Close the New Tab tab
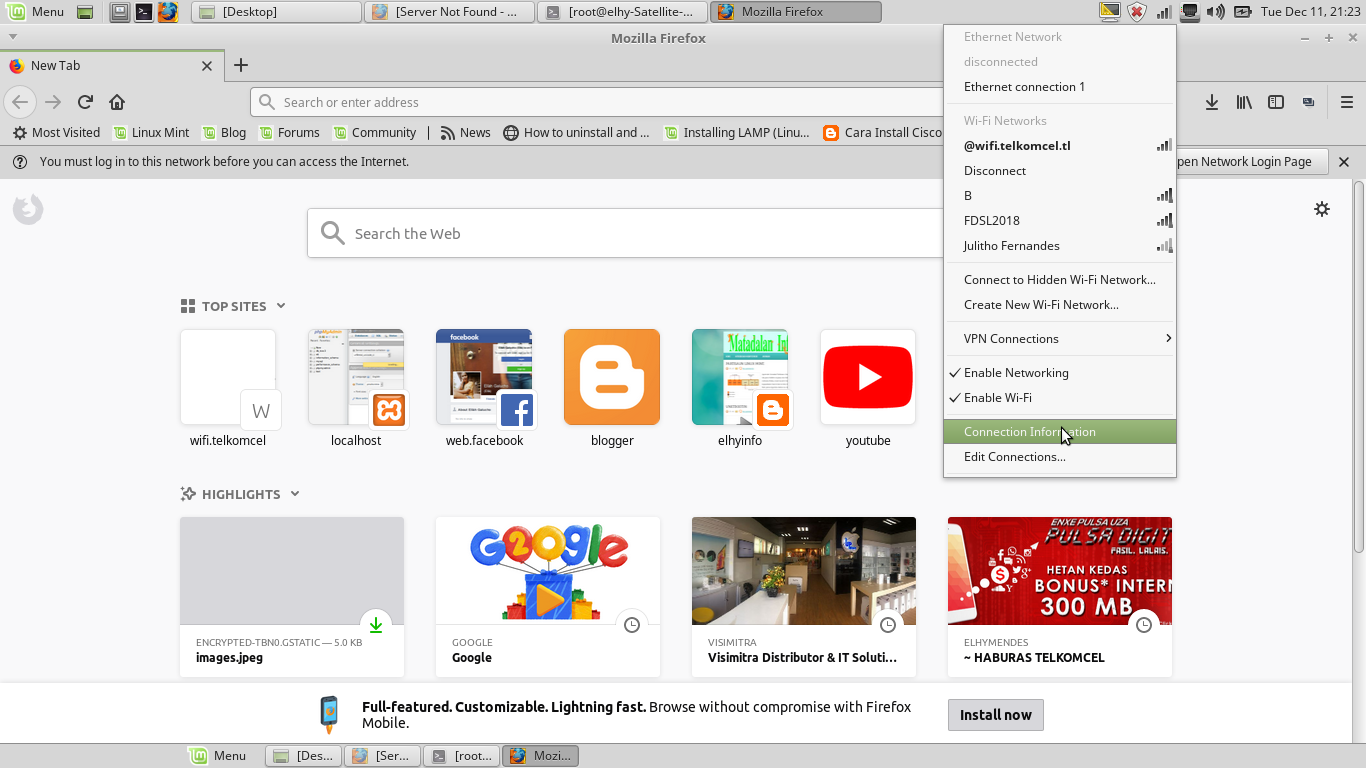This screenshot has height=768, width=1366. tap(207, 65)
